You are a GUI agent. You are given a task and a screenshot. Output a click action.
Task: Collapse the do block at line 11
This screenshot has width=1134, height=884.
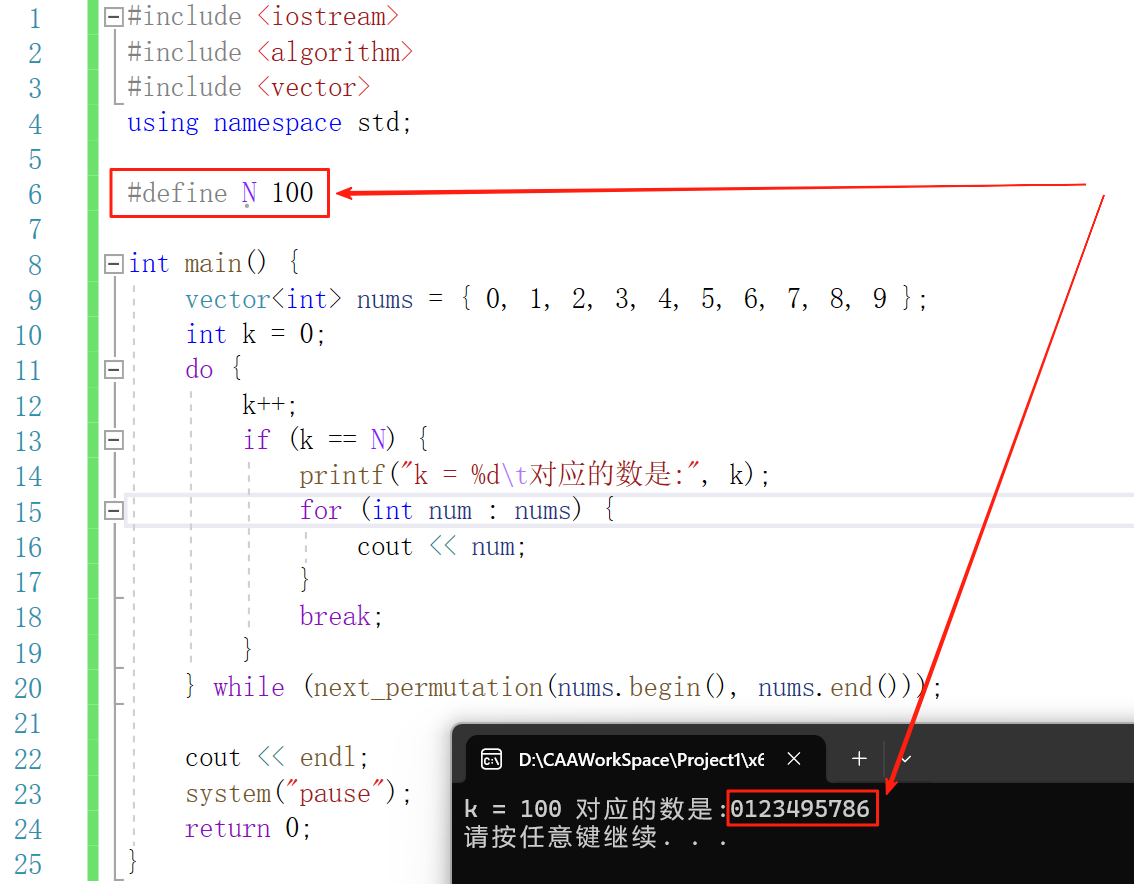click(x=114, y=370)
